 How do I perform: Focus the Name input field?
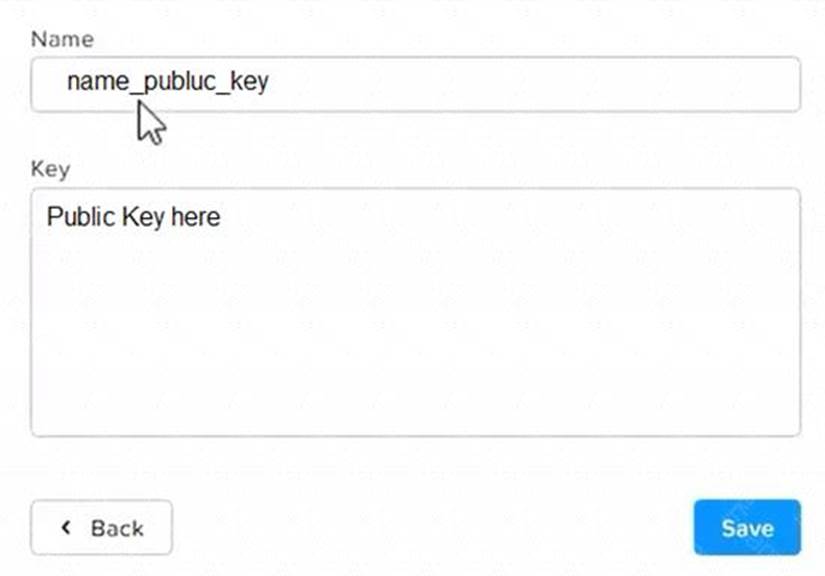pos(415,84)
